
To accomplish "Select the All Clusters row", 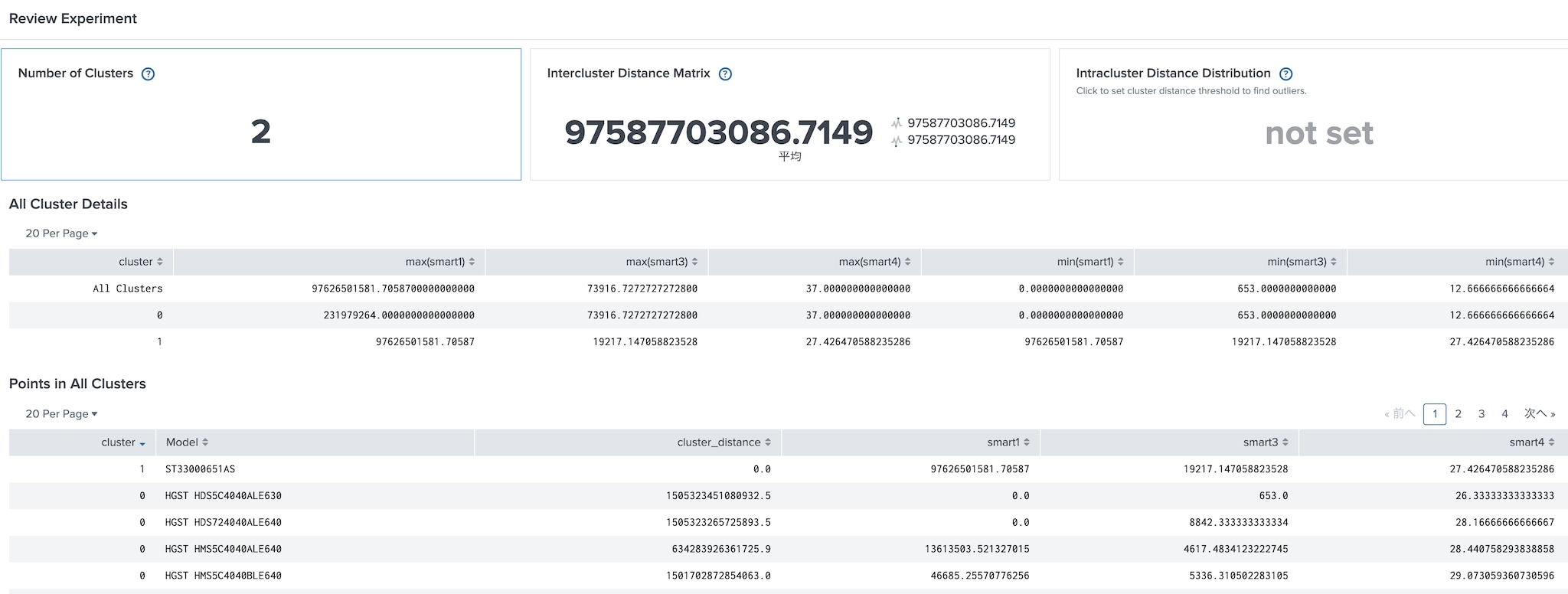I will tap(789, 289).
